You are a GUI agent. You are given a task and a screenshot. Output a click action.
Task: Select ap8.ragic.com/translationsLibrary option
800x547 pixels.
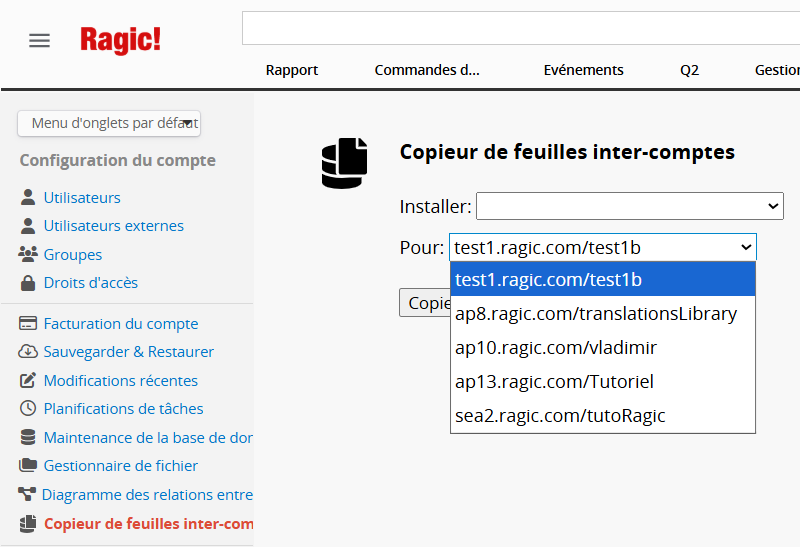(596, 314)
